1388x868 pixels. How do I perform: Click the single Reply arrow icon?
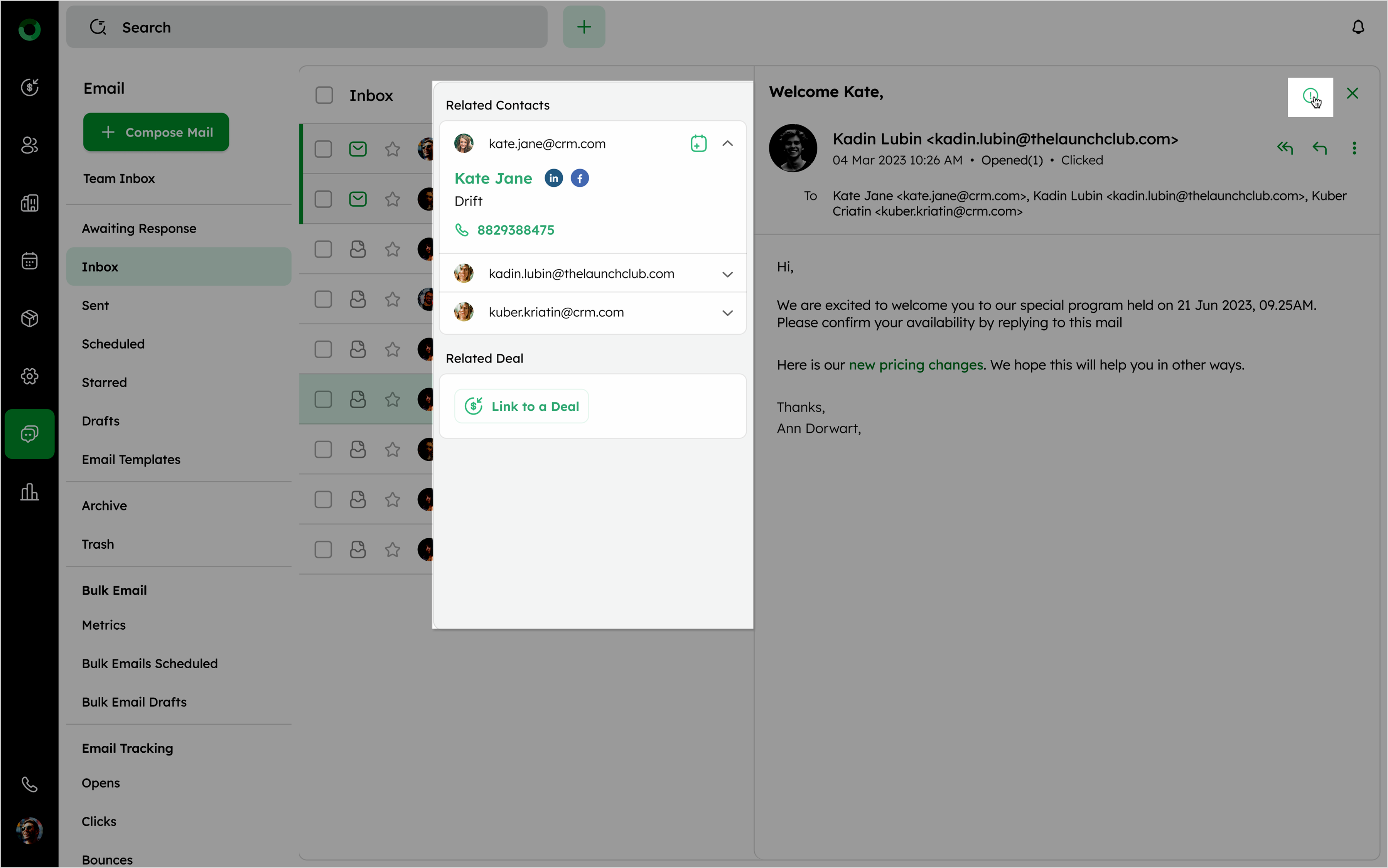[x=1320, y=148]
